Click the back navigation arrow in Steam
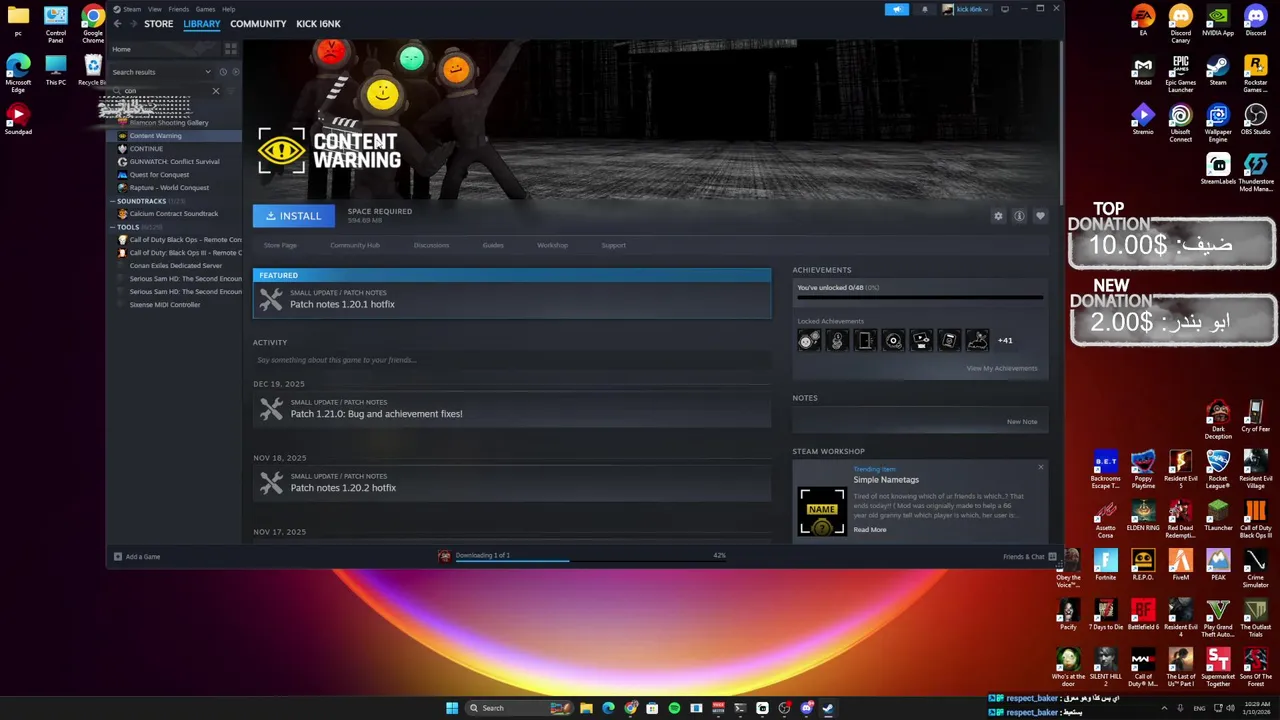 tap(118, 23)
